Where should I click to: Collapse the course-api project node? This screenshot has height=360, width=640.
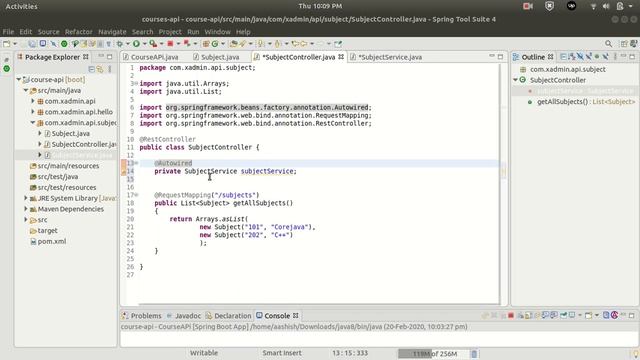(19, 80)
